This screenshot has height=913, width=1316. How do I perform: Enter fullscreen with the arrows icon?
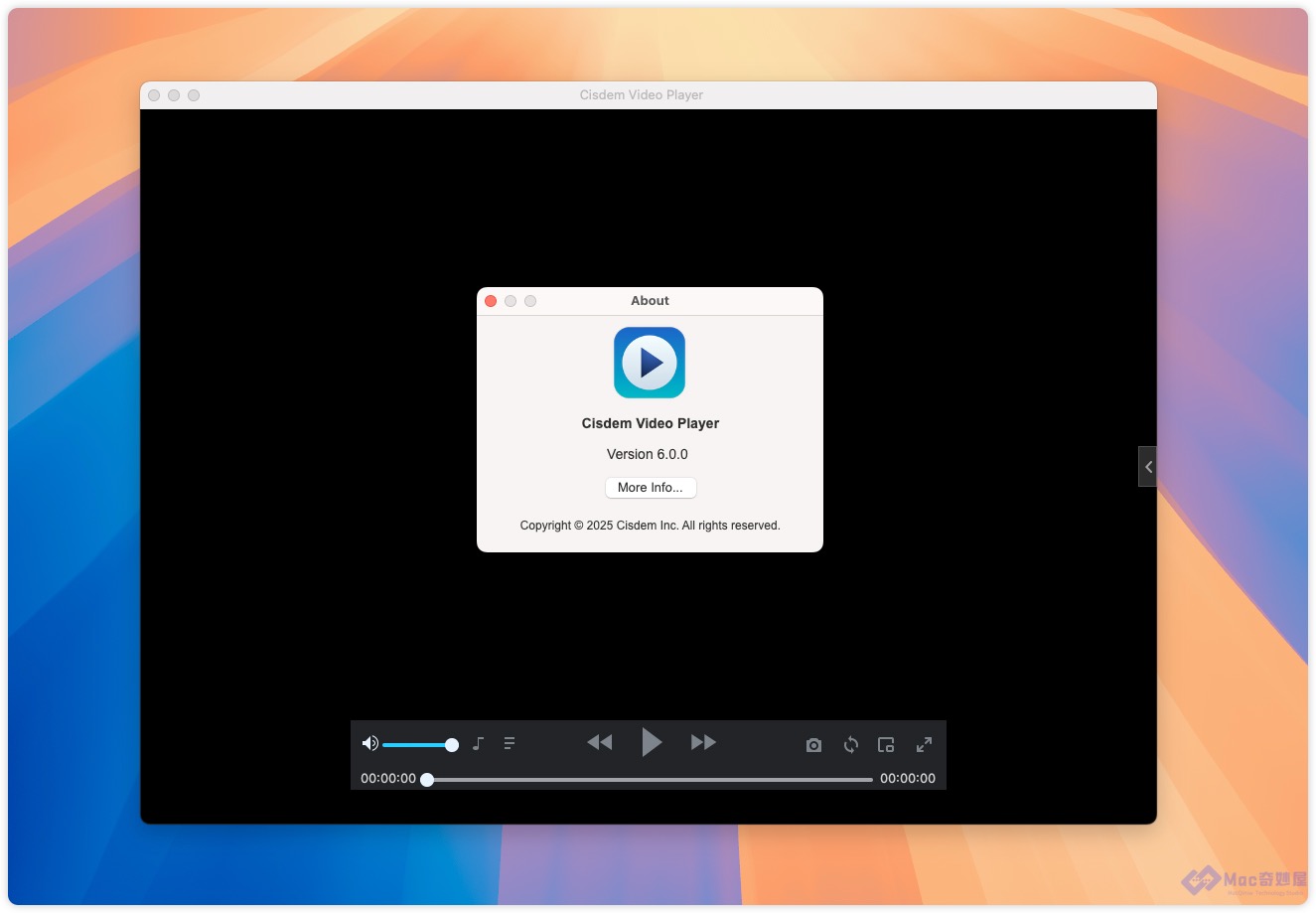pos(924,744)
